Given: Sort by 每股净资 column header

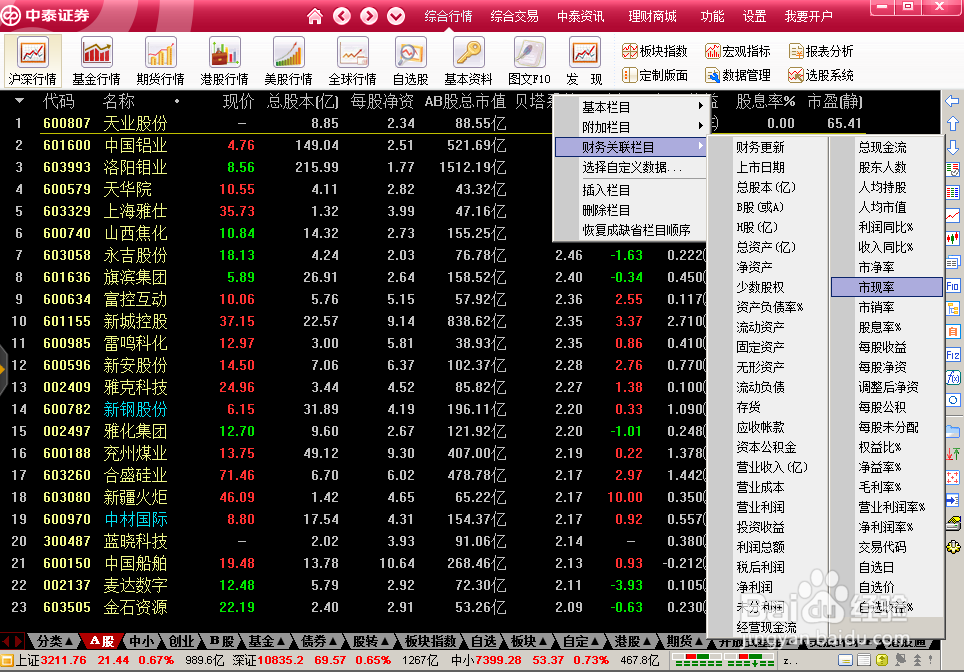Looking at the screenshot, I should point(382,101).
